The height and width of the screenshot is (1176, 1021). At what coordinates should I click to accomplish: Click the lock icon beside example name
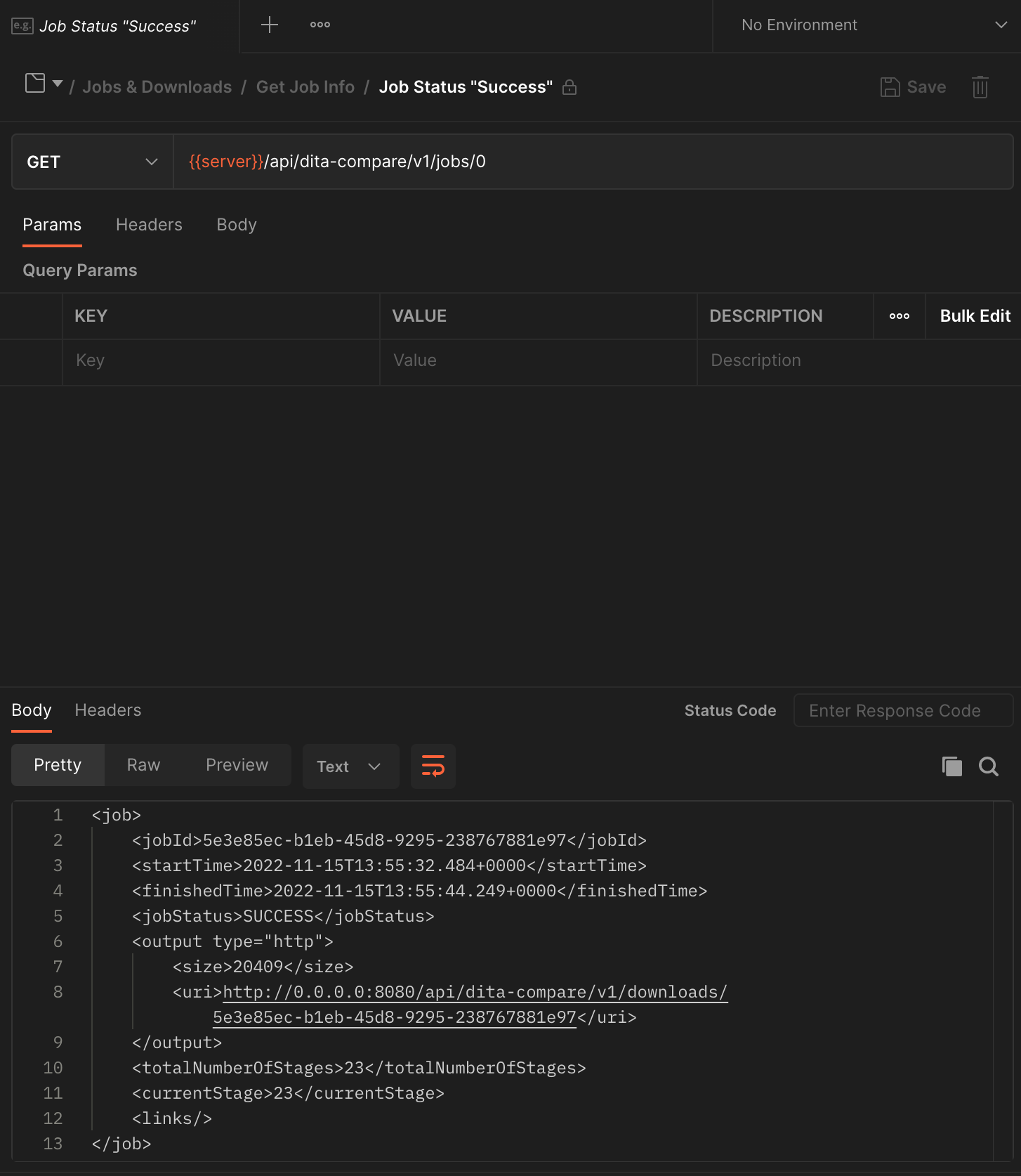tap(569, 87)
